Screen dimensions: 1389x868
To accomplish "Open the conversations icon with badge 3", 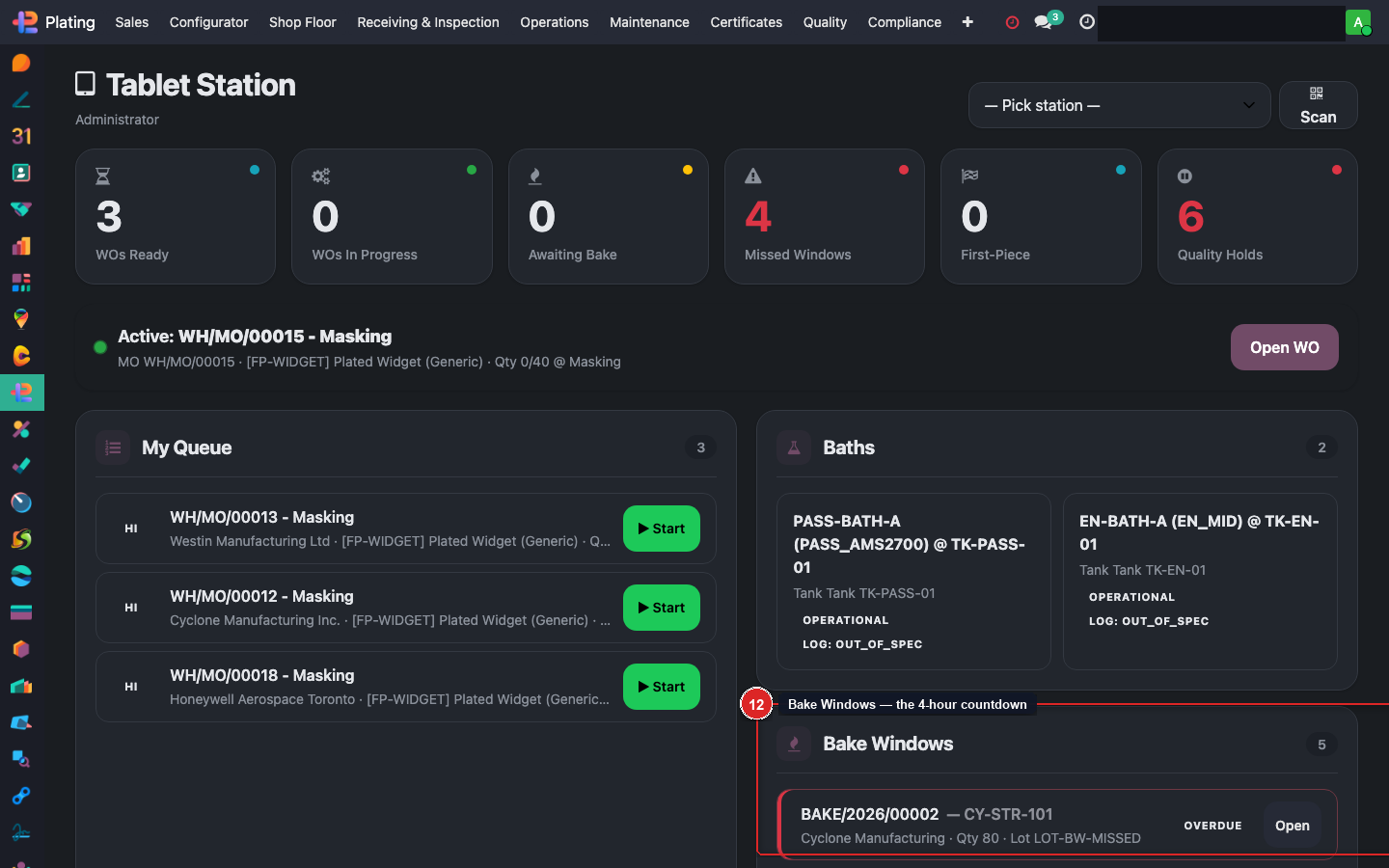I will click(x=1044, y=22).
